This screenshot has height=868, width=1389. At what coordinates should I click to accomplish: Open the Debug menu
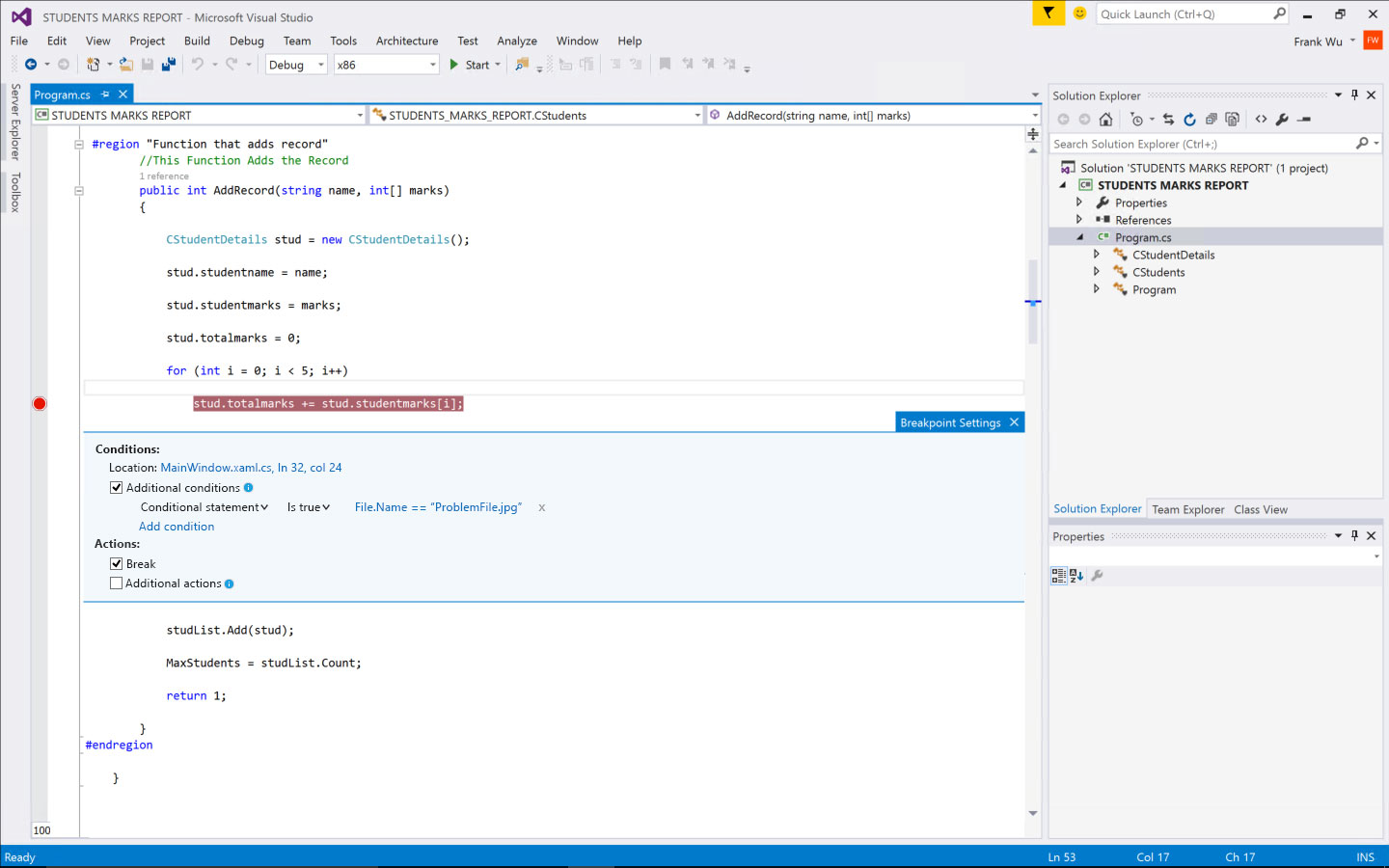click(246, 41)
